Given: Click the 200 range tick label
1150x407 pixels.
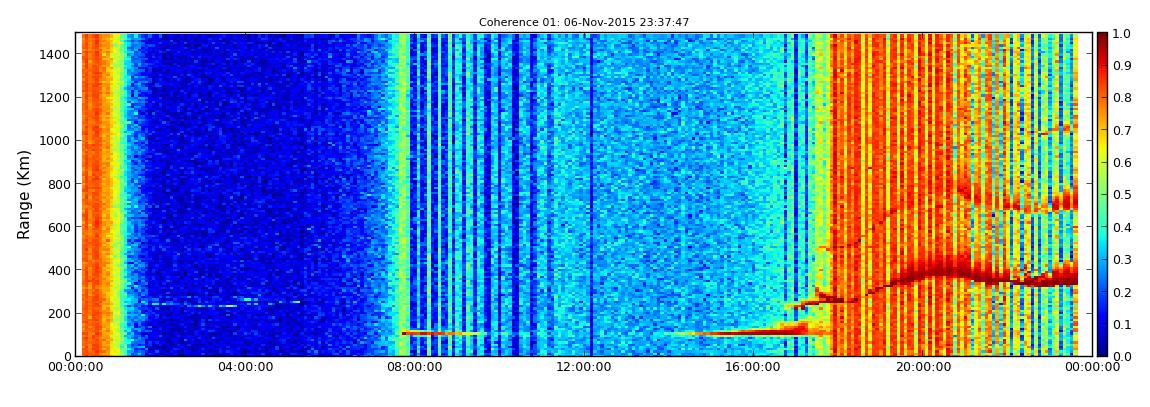Looking at the screenshot, I should tap(58, 314).
